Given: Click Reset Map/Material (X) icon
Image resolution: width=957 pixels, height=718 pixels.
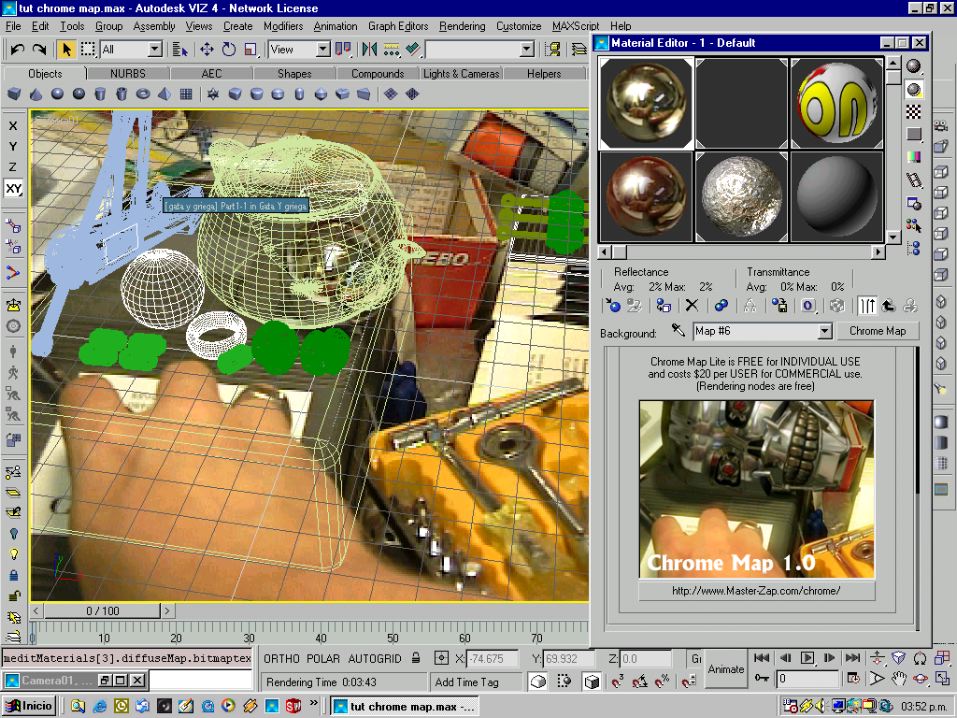Looking at the screenshot, I should point(692,305).
